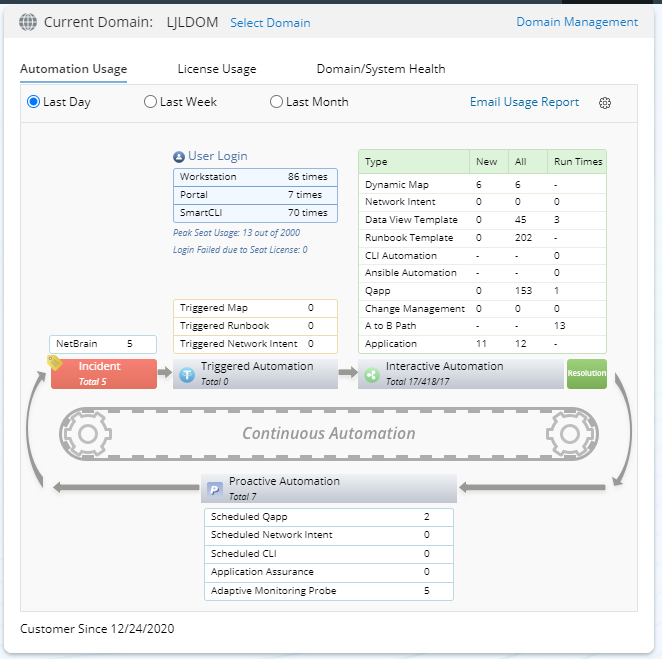Click the Runbook Template row
Screen dimensions: 662x659
click(483, 238)
